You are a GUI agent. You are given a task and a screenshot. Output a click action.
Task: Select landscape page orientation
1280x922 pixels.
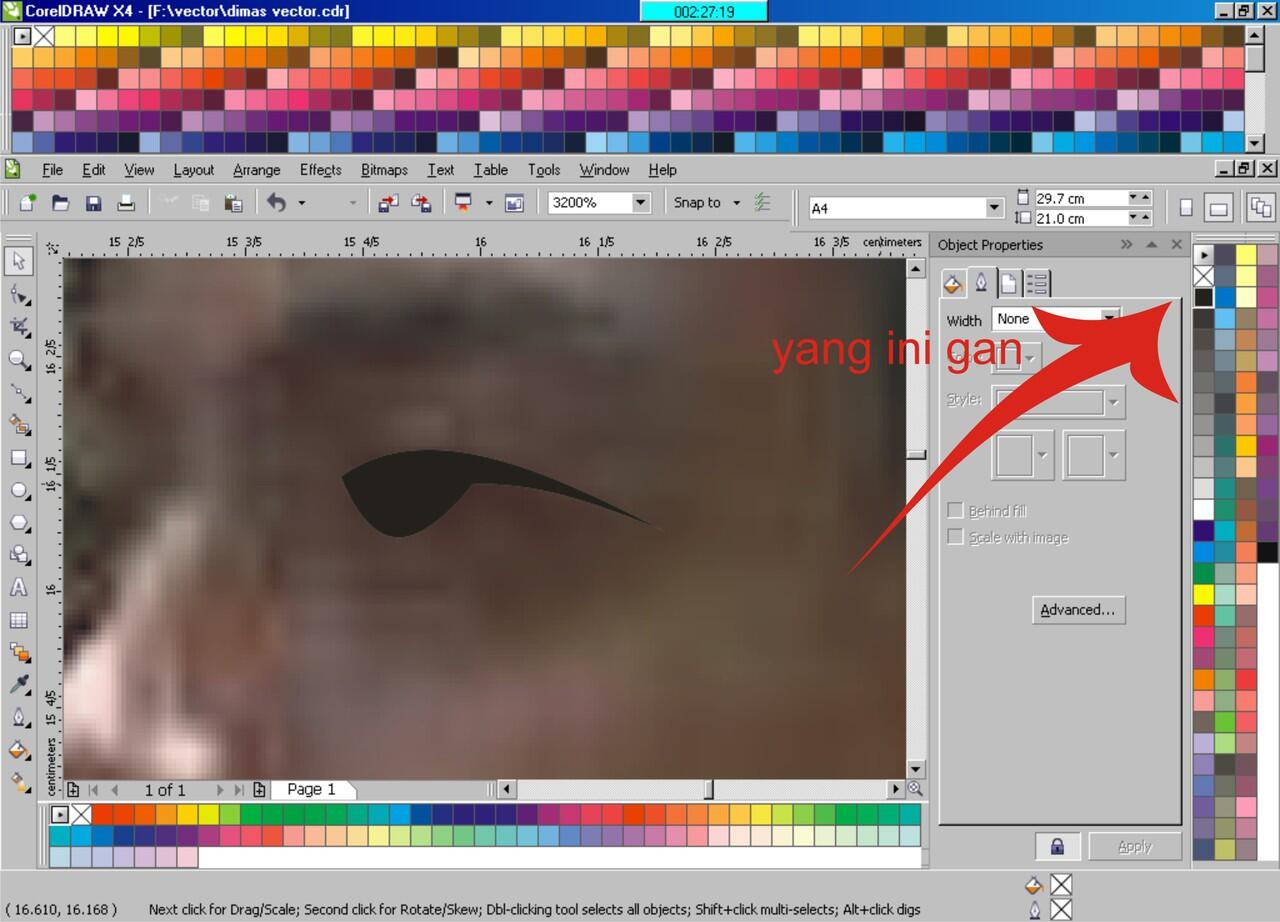pos(1218,208)
